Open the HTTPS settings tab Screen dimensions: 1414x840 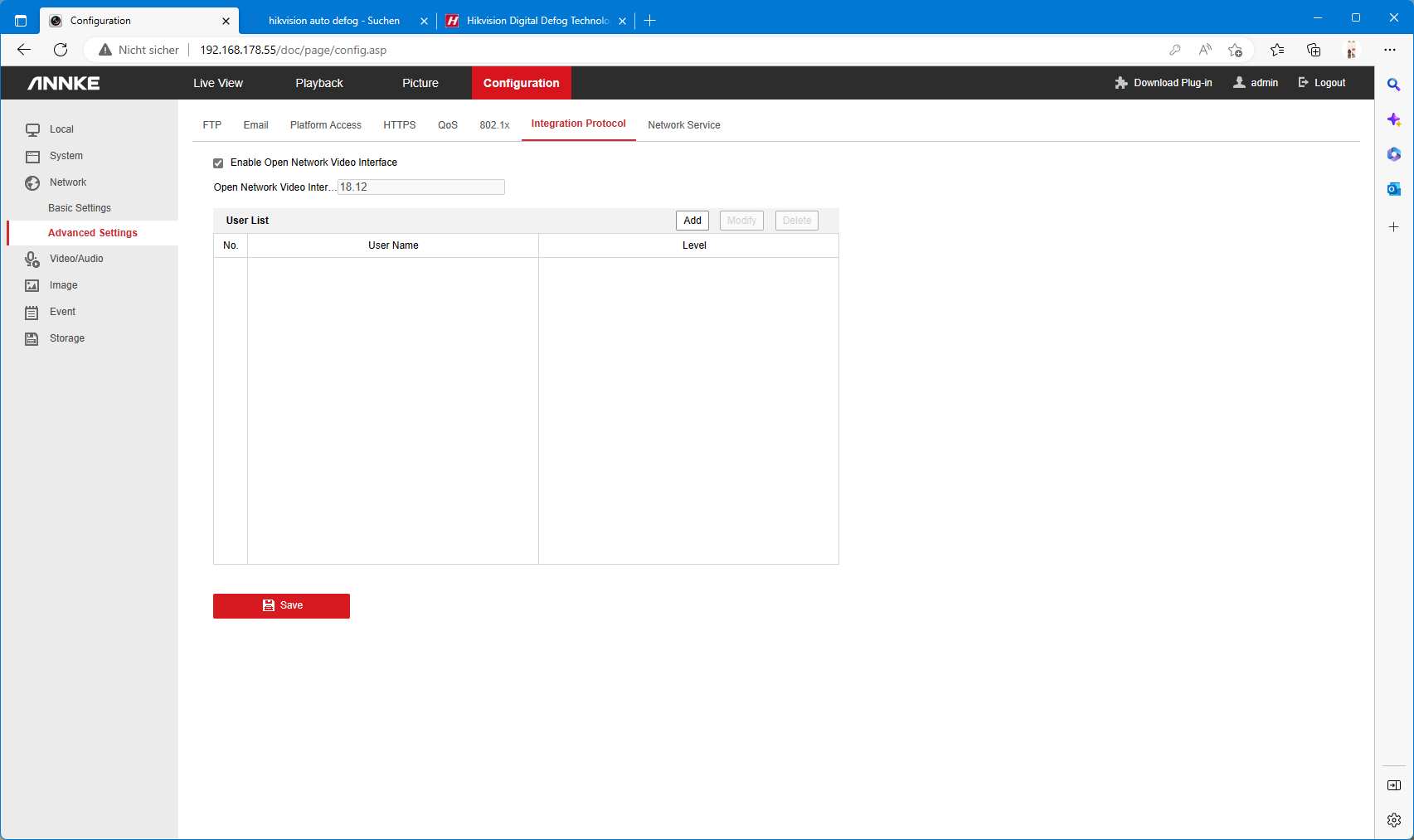[399, 125]
